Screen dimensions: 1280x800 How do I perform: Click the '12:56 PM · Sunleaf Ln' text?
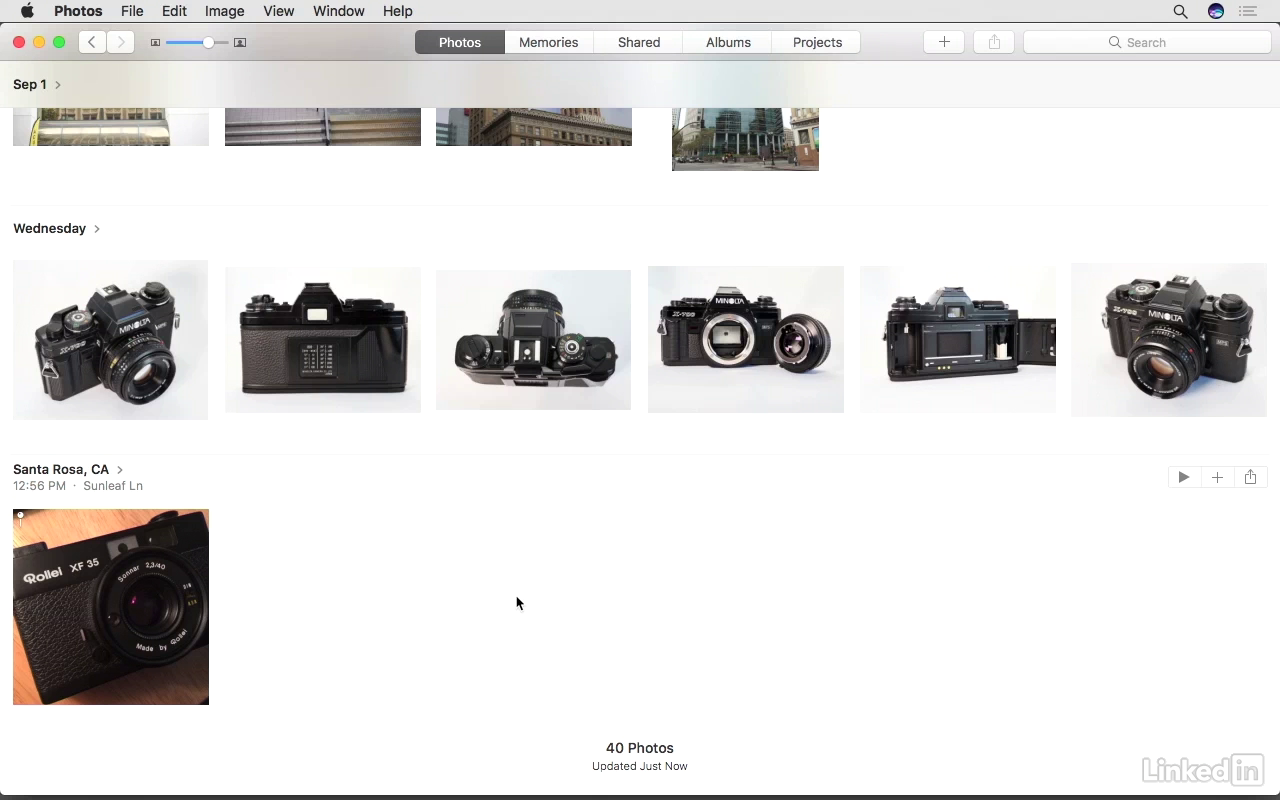point(78,486)
